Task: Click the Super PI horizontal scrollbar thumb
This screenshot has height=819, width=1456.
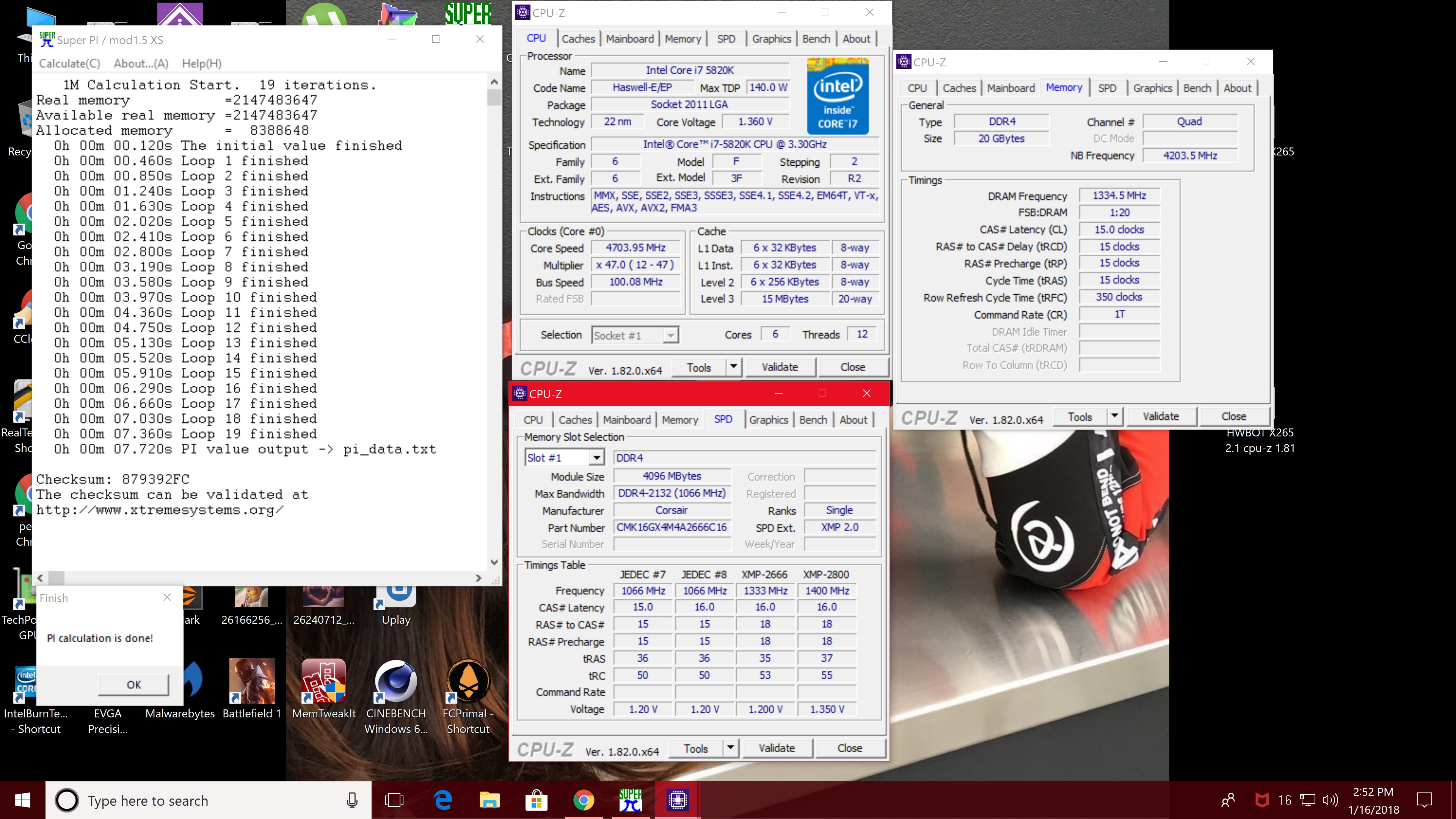Action: (56, 577)
